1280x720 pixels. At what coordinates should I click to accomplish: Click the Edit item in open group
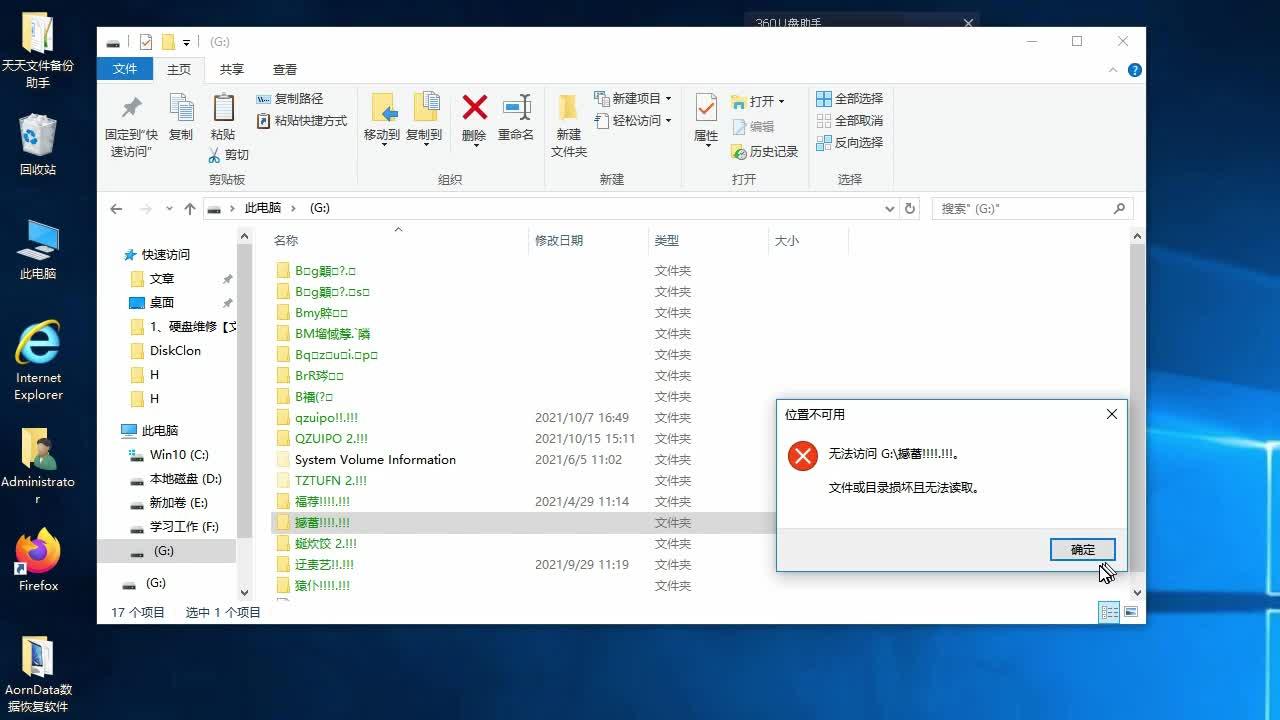pos(753,127)
